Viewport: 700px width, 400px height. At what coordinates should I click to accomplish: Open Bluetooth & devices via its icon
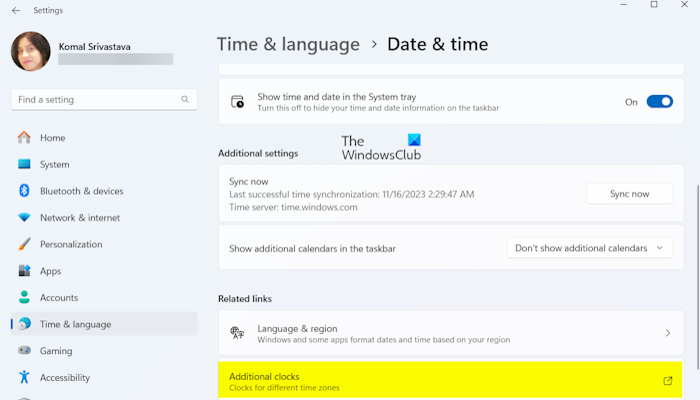coord(24,191)
